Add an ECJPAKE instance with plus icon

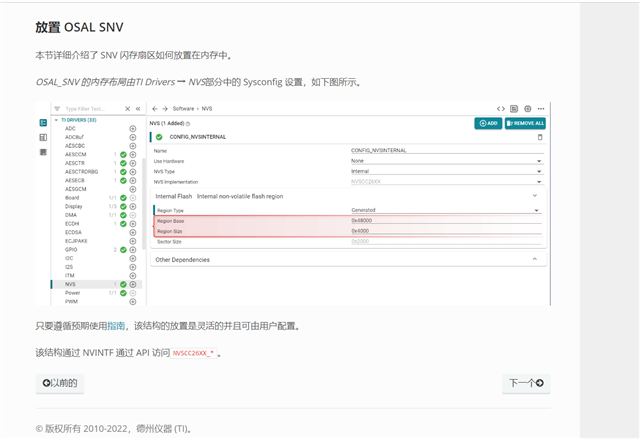pyautogui.click(x=133, y=241)
